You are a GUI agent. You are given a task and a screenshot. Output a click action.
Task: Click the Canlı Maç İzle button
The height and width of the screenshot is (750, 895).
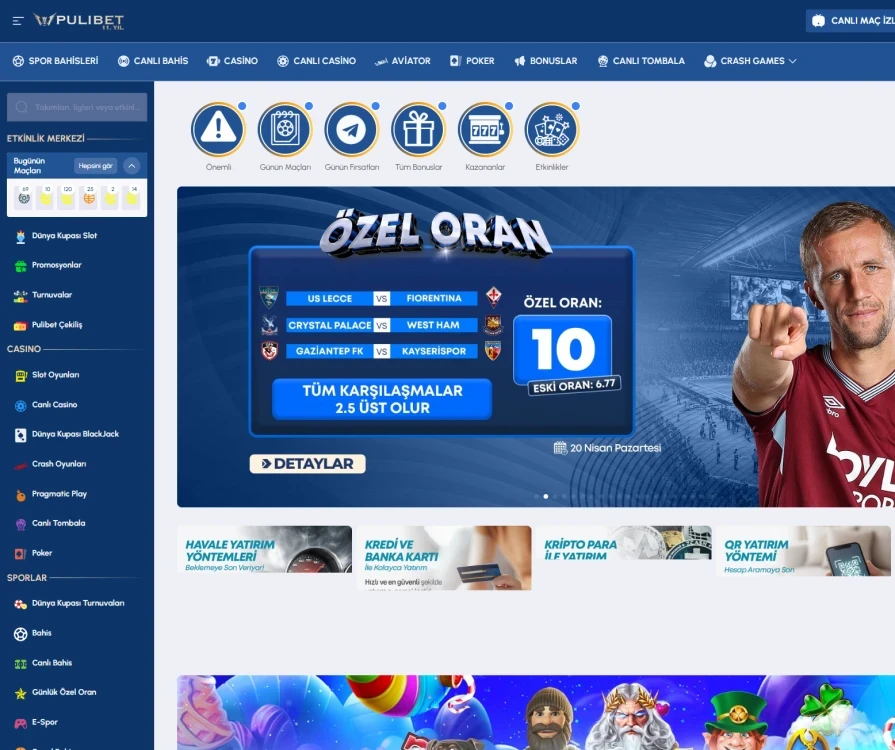pyautogui.click(x=850, y=21)
